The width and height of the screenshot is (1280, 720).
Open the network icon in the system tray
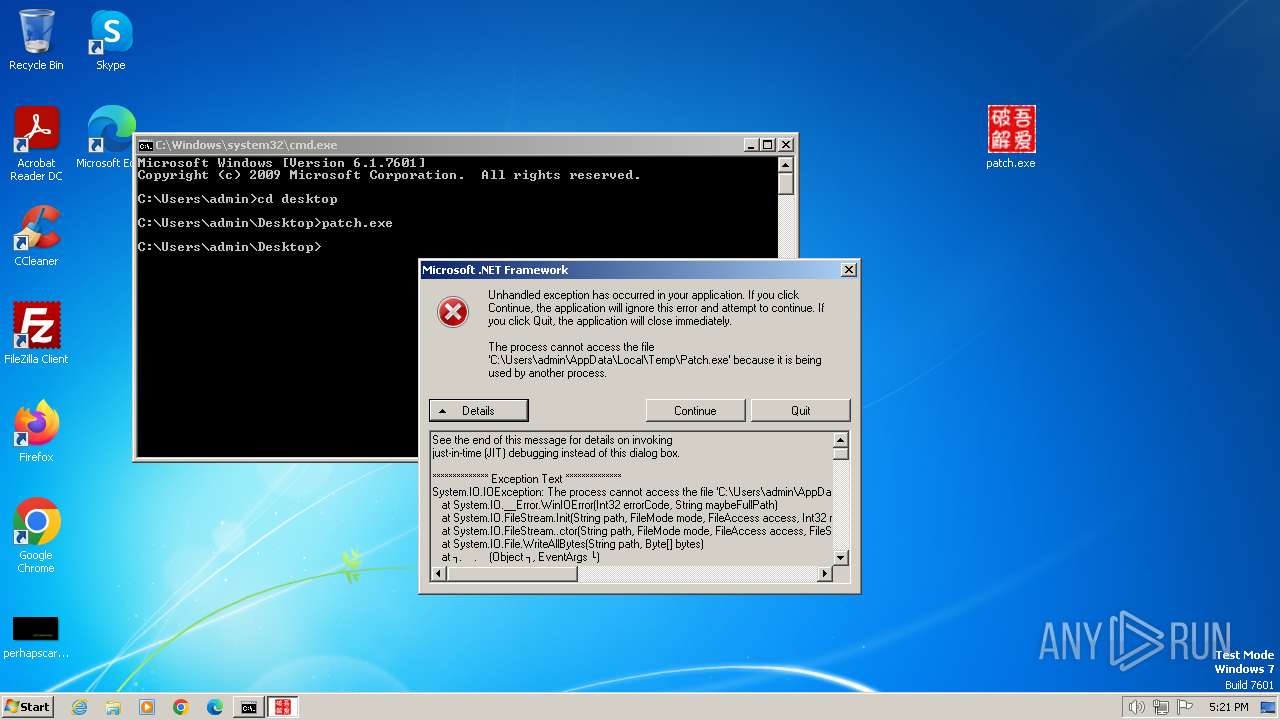tap(1160, 707)
